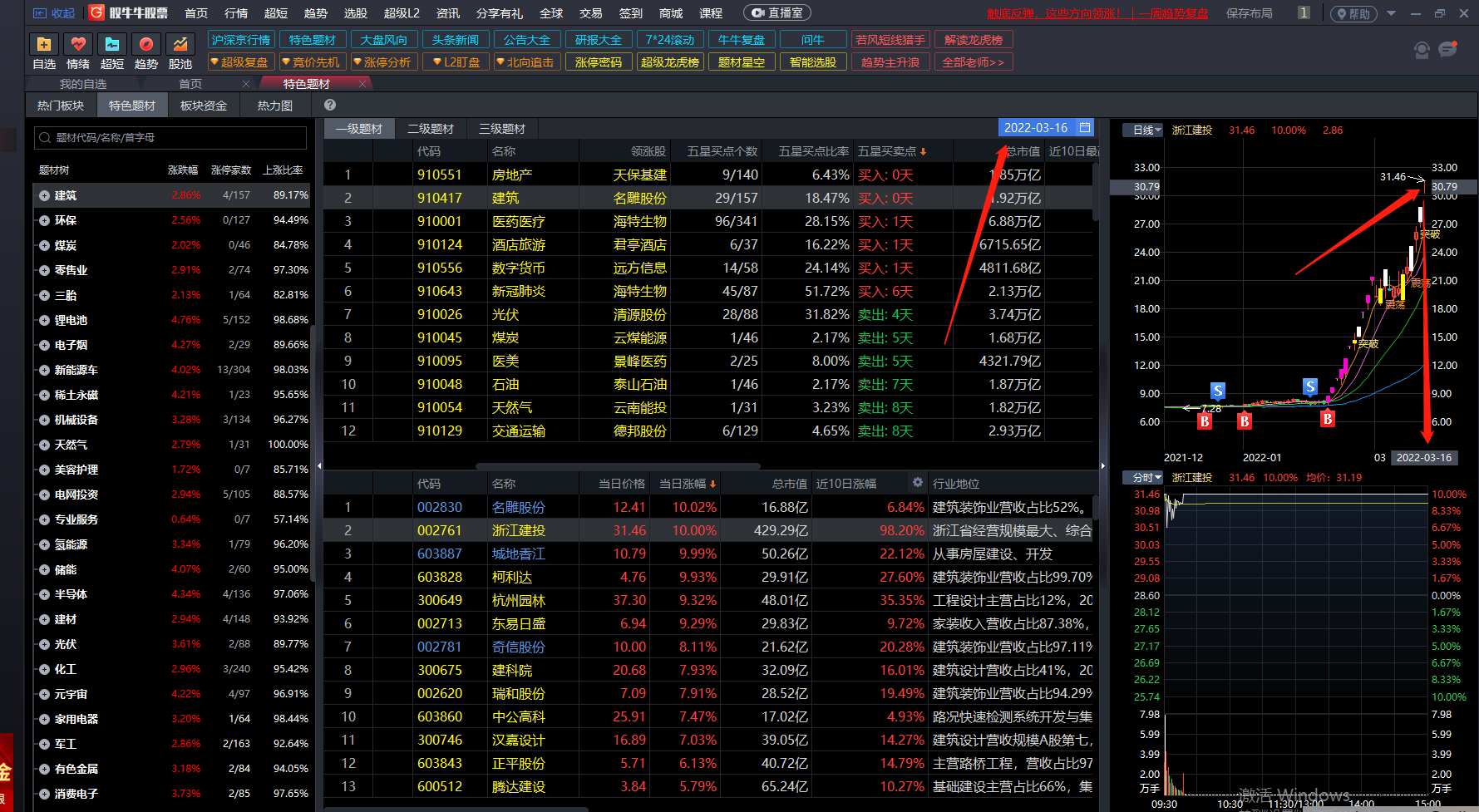Open the red headline news link
Viewport: 1479px width, 812px height.
click(x=1097, y=13)
